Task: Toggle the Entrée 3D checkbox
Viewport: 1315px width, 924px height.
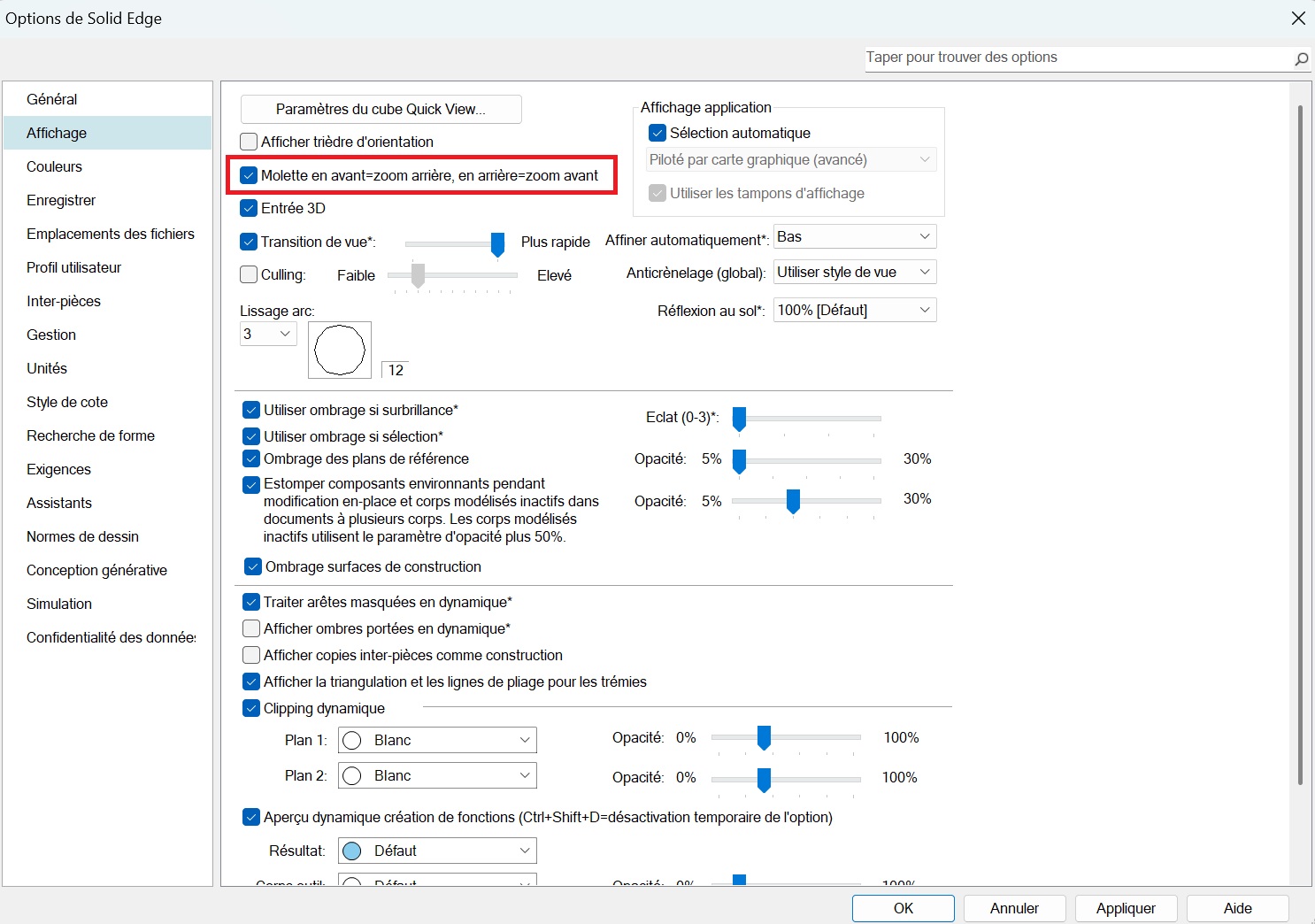Action: pyautogui.click(x=249, y=208)
